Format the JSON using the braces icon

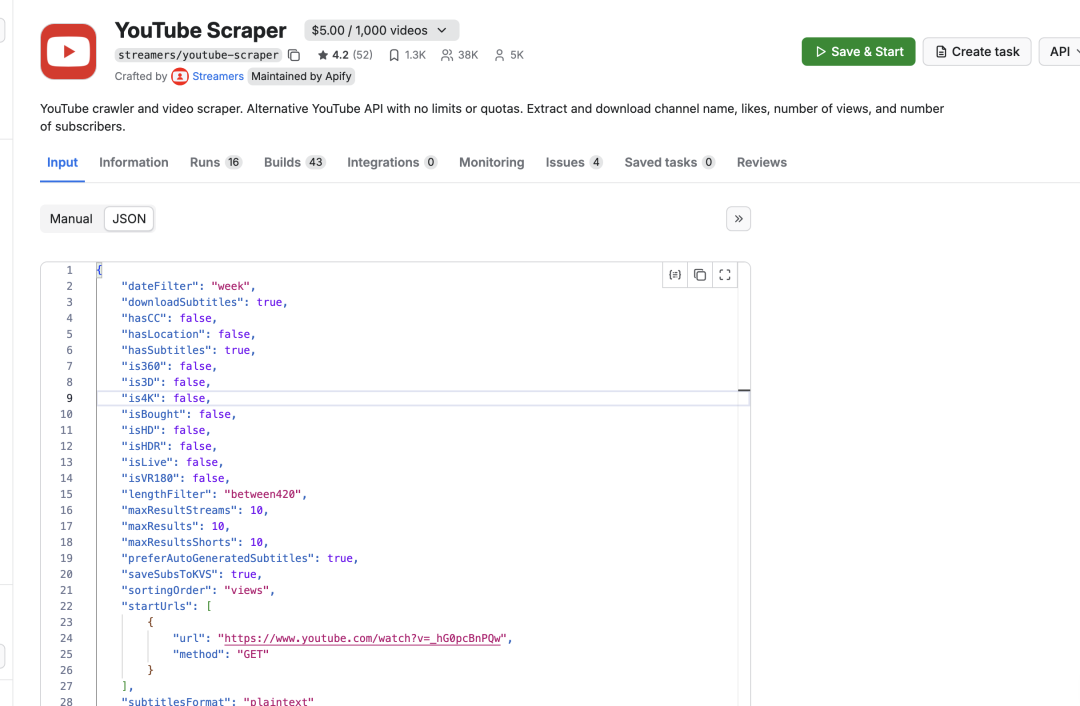point(675,275)
